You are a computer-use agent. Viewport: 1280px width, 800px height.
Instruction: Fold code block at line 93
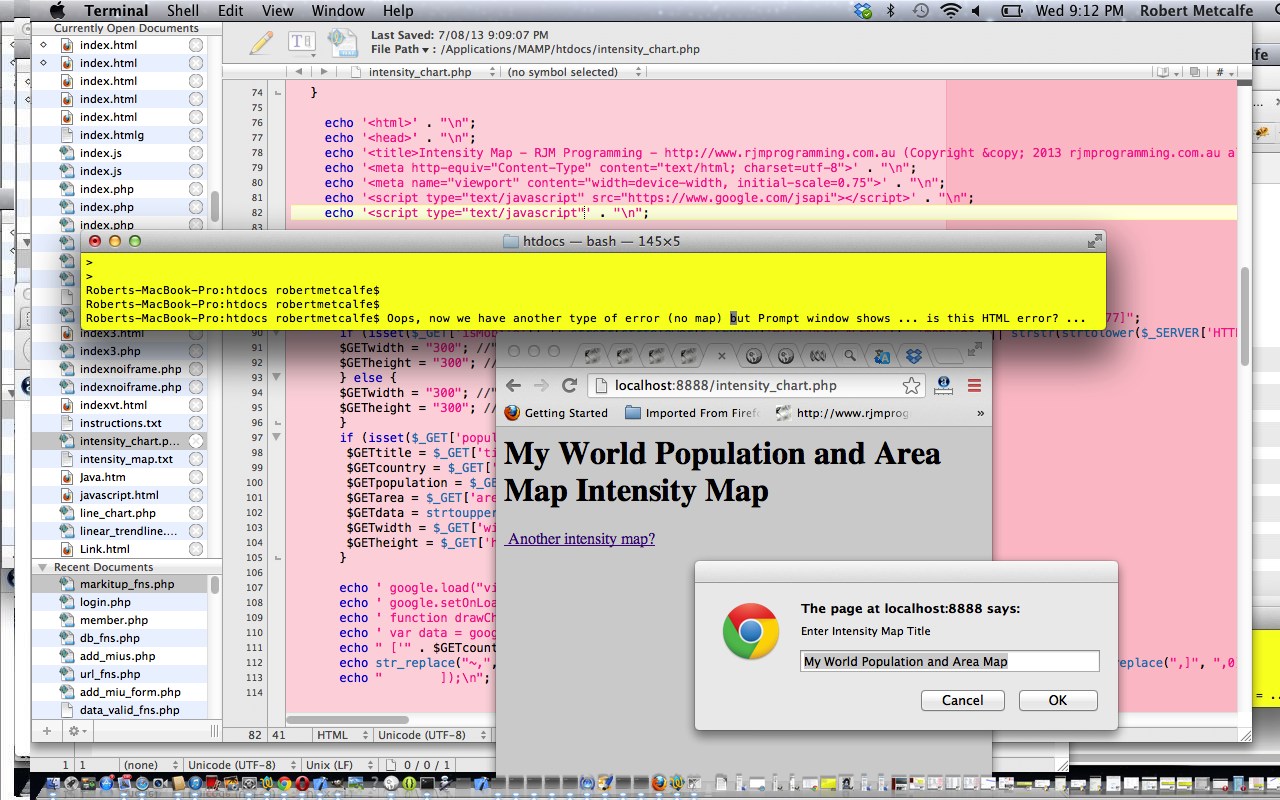pyautogui.click(x=277, y=378)
